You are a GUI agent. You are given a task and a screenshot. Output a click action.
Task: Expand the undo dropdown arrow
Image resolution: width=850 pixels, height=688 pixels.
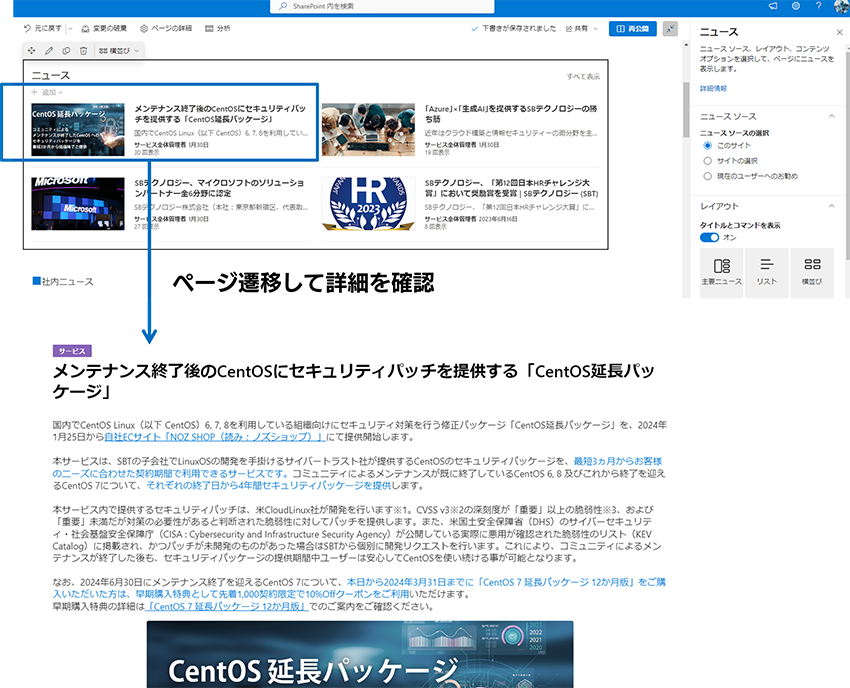70,29
